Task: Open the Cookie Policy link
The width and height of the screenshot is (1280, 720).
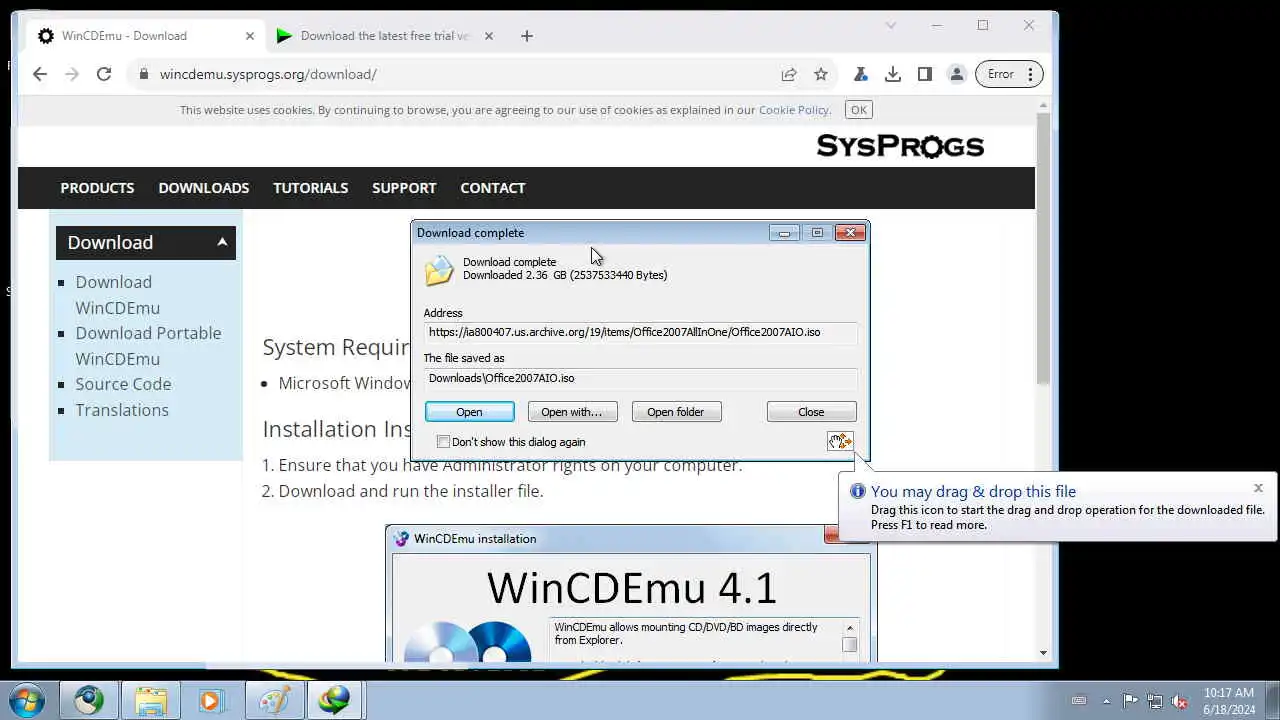Action: pyautogui.click(x=794, y=110)
